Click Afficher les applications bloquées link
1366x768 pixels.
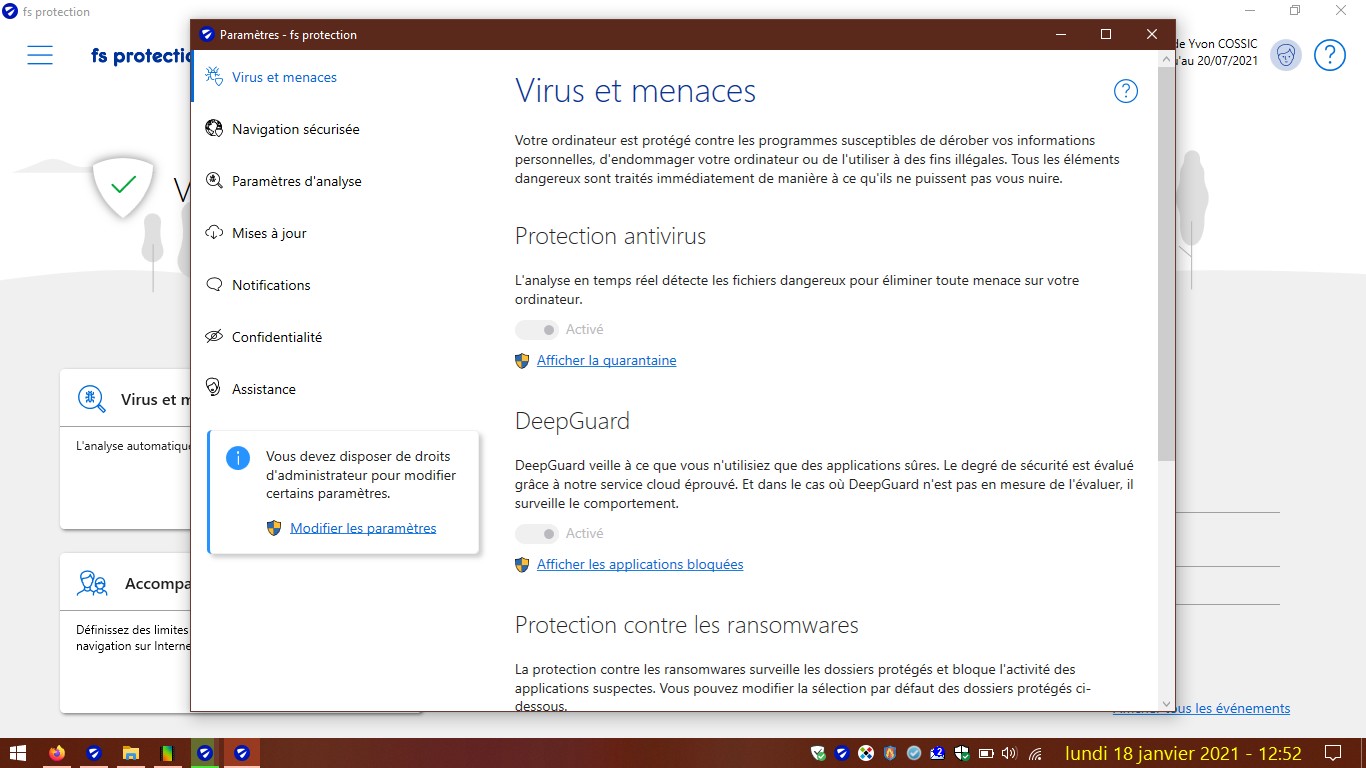(x=640, y=565)
